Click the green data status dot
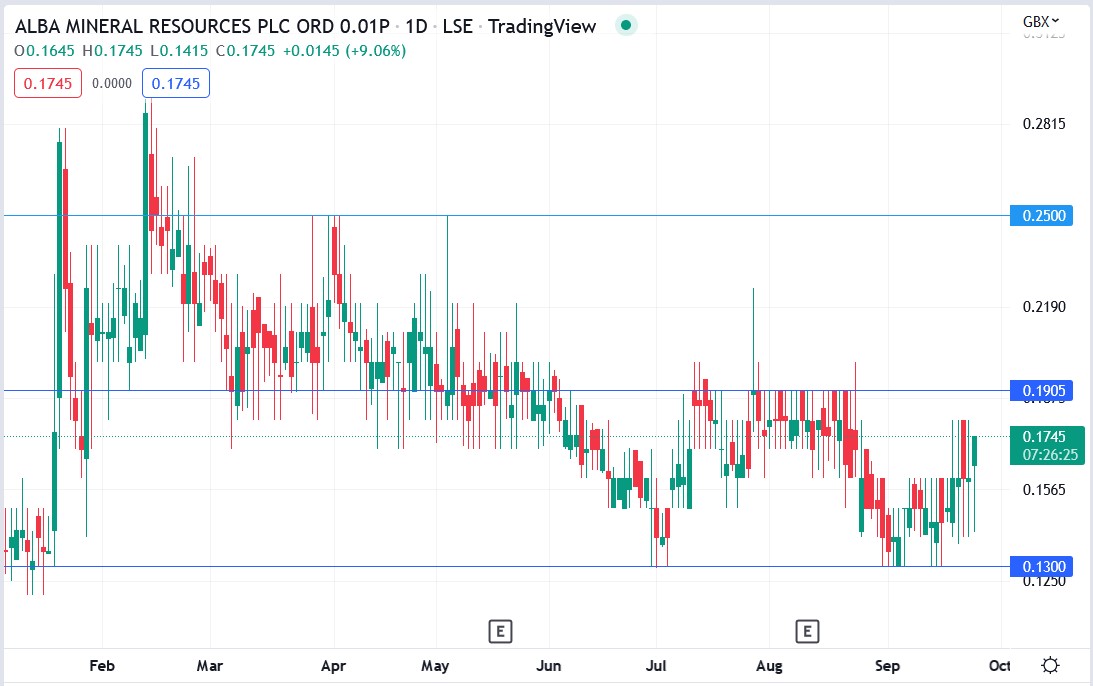The height and width of the screenshot is (686, 1093). (x=625, y=24)
